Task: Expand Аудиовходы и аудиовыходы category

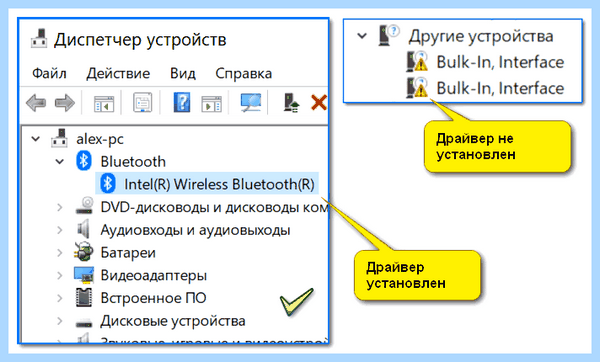Action: 60,230
